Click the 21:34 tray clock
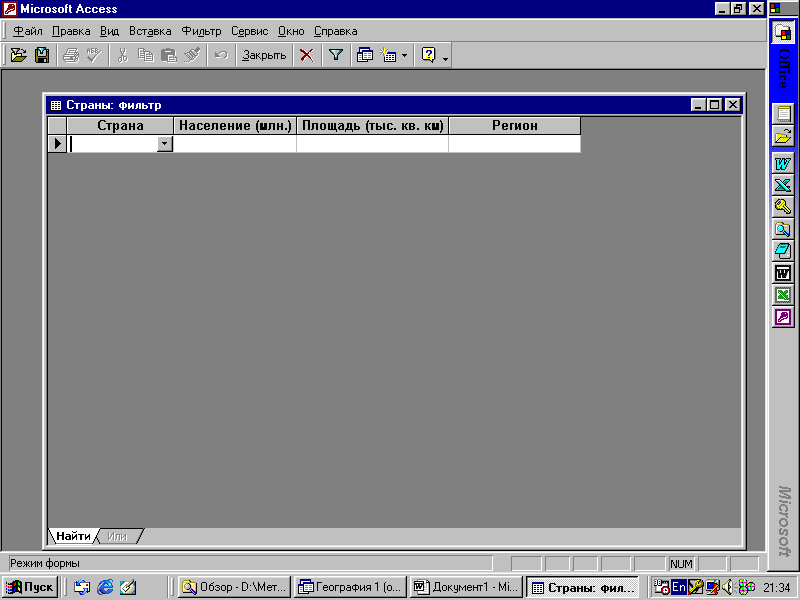Screen dimensions: 800x600 click(x=777, y=588)
